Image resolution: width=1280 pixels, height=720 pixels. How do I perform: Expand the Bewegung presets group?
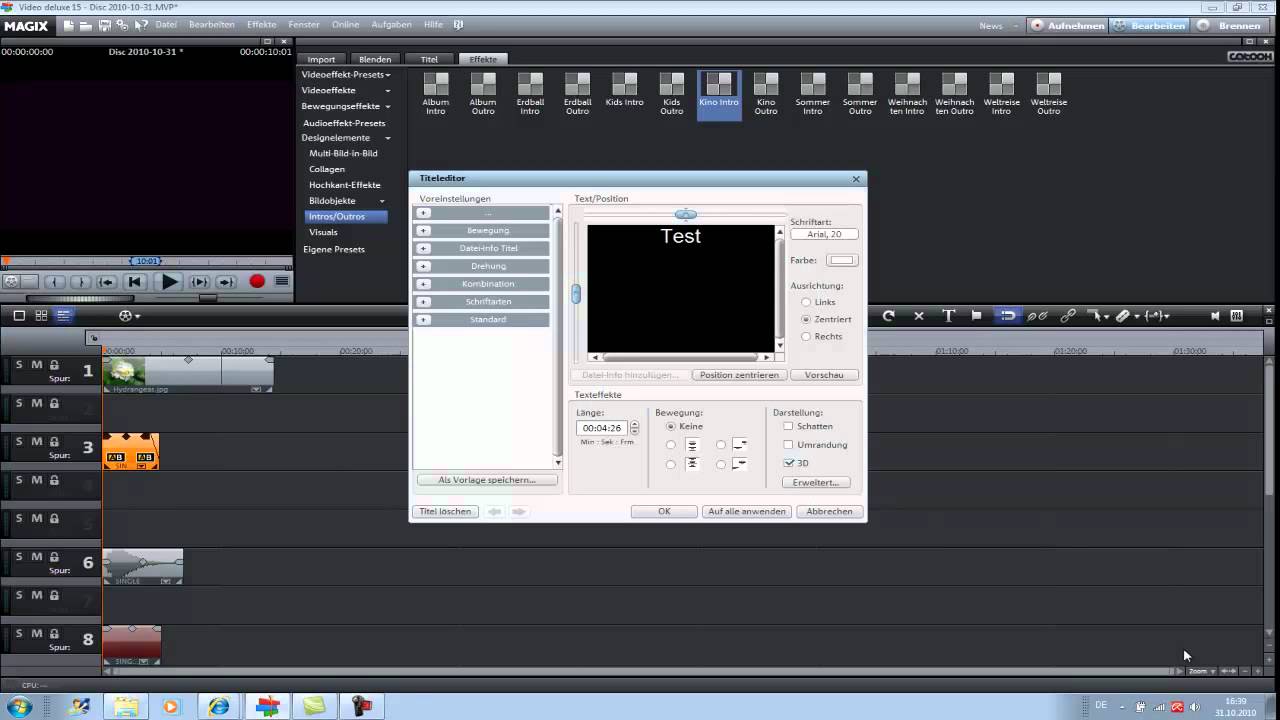click(424, 231)
